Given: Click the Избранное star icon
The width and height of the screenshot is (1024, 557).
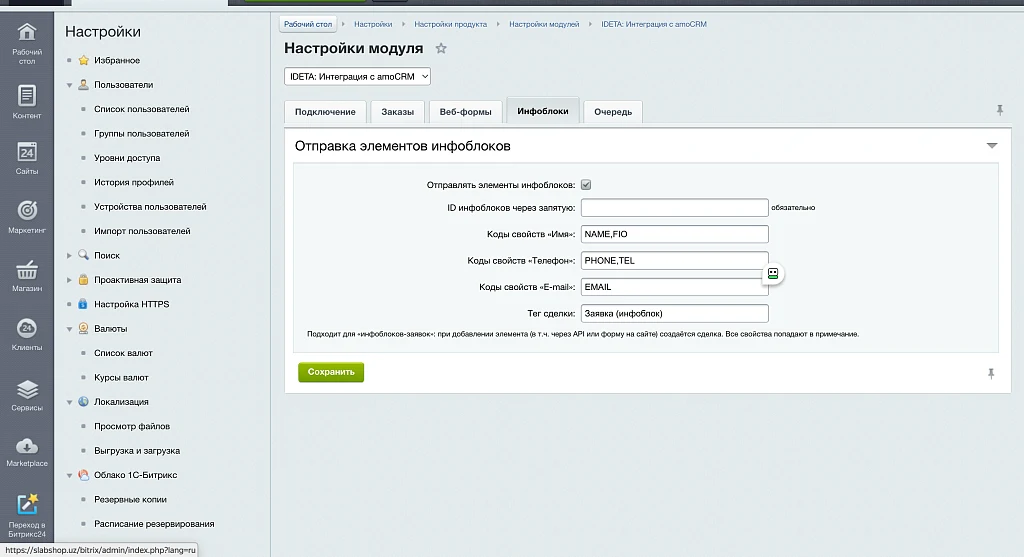Looking at the screenshot, I should coord(84,60).
